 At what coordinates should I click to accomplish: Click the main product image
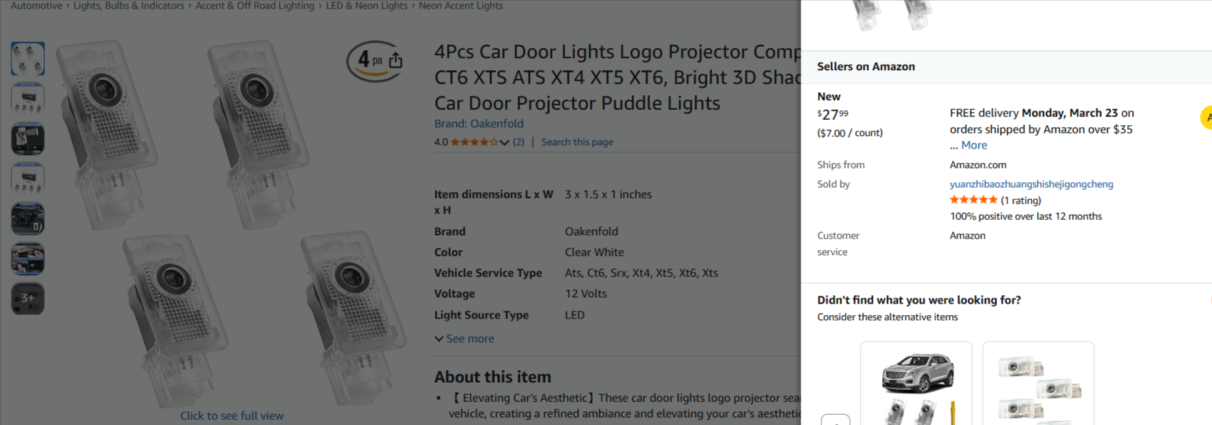[x=230, y=220]
